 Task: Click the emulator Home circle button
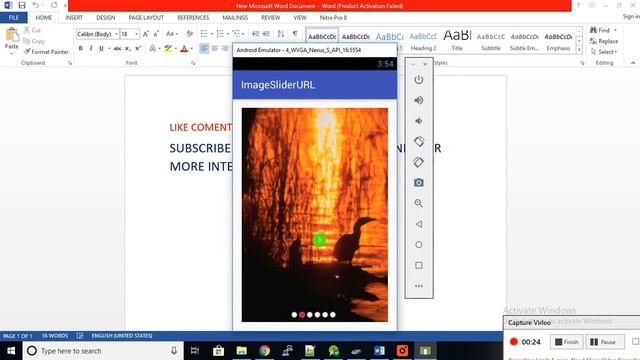[x=418, y=244]
